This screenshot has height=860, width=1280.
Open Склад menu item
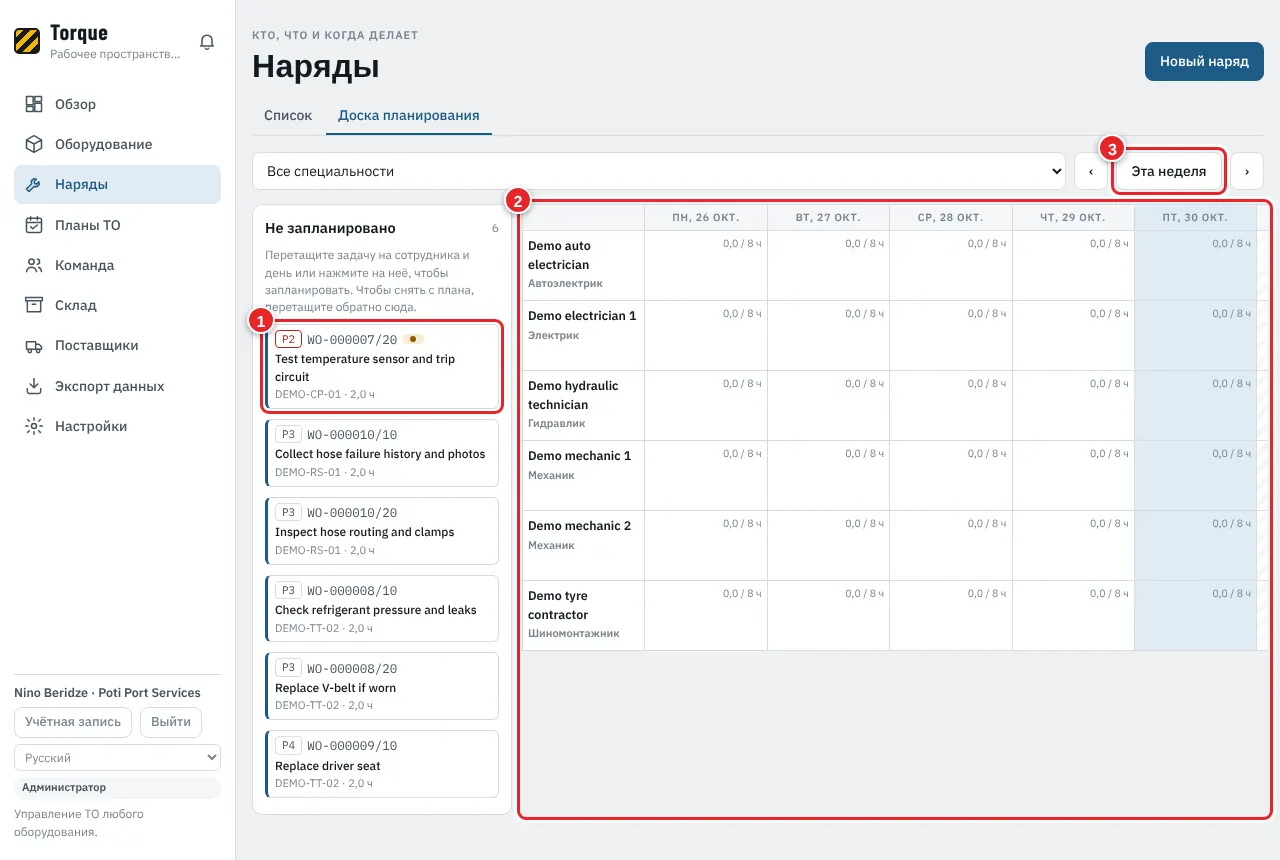(x=117, y=305)
